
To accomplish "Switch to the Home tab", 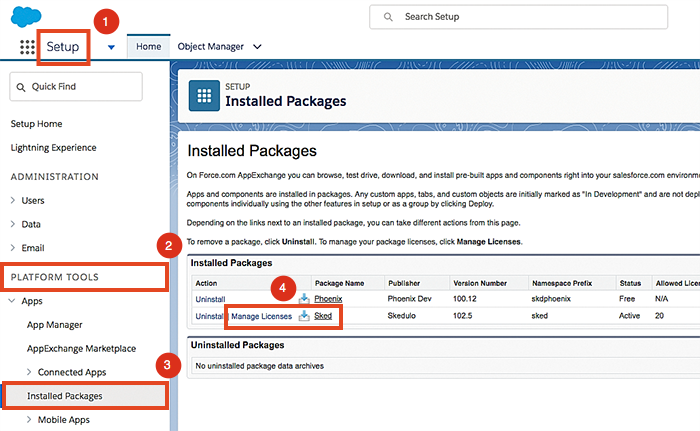I will pos(149,46).
